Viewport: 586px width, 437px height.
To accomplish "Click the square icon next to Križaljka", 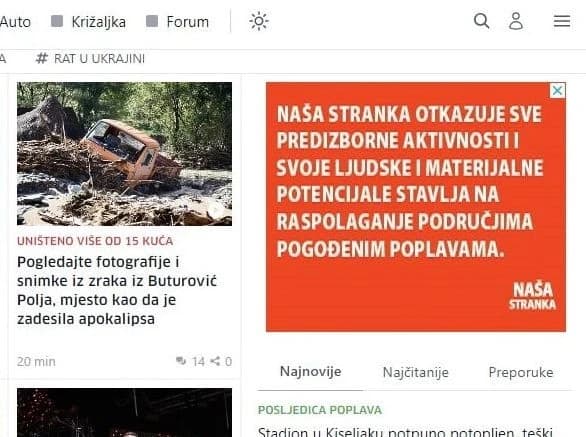I will [x=57, y=21].
